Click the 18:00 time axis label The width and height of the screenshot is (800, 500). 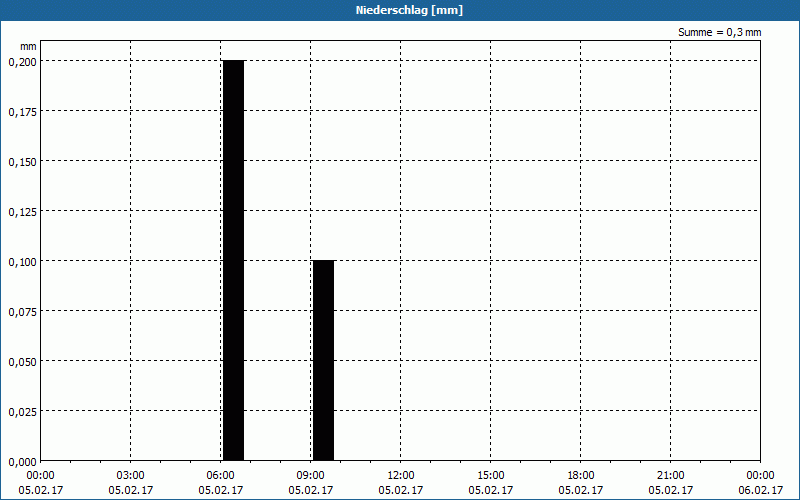[581, 475]
